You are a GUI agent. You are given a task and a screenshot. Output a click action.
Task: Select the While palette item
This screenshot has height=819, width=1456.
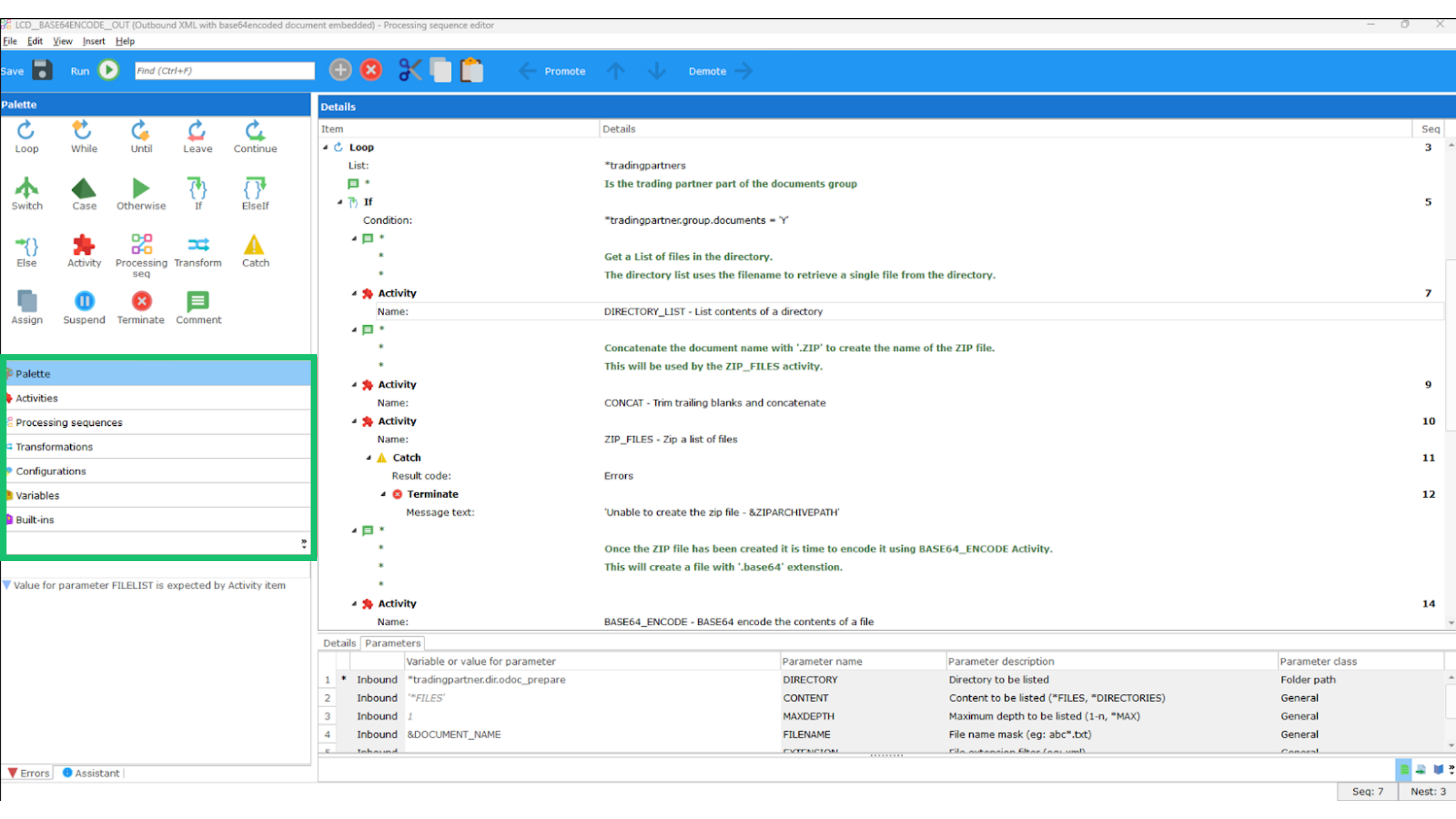[84, 137]
